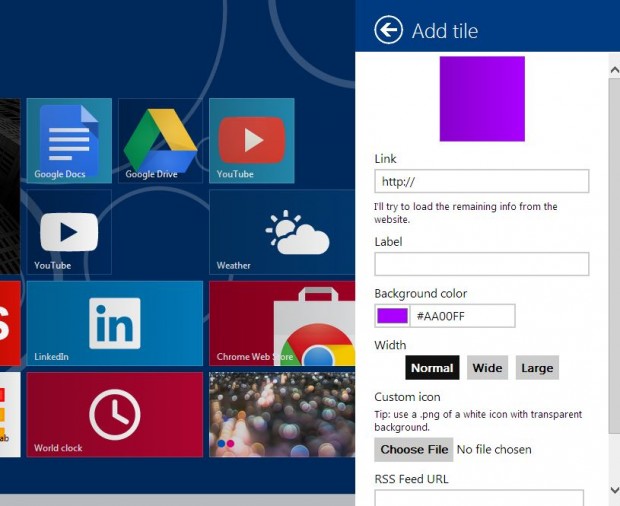The height and width of the screenshot is (506, 620).
Task: Click the scrollbar down arrow in Add tile panel
Action: point(614,490)
